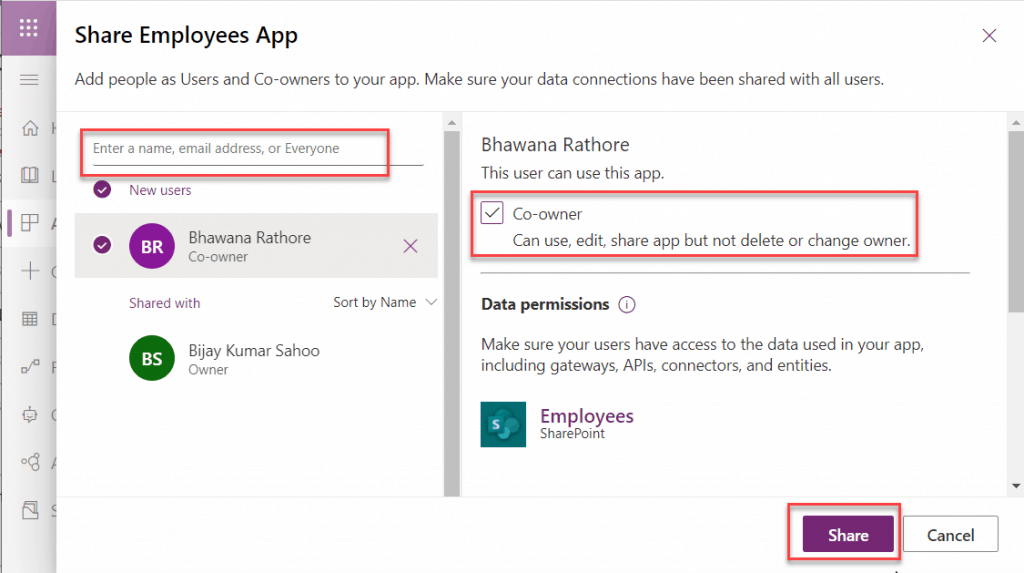Click the New users label

click(160, 190)
